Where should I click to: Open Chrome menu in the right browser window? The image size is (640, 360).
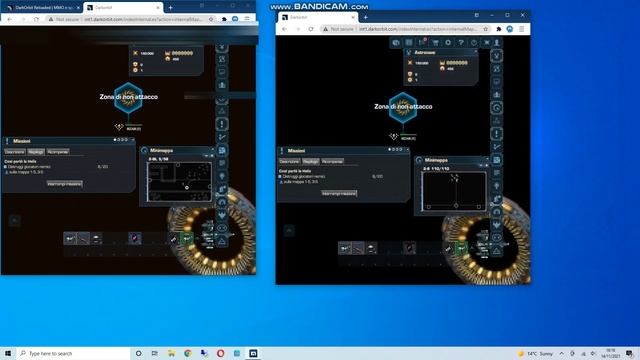tap(522, 29)
